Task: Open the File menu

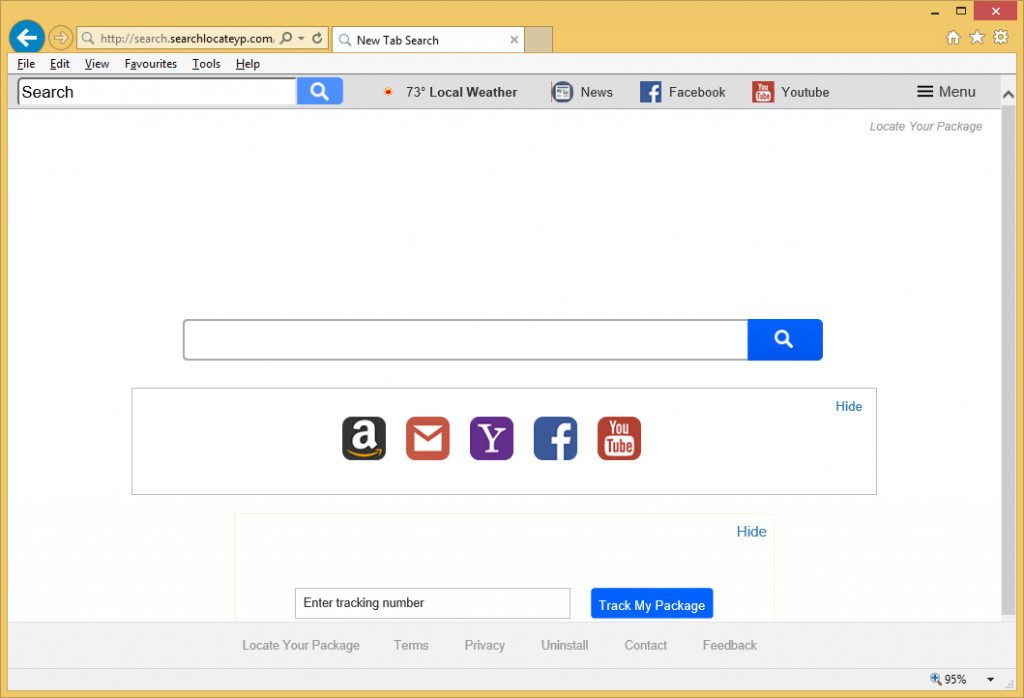Action: tap(26, 63)
